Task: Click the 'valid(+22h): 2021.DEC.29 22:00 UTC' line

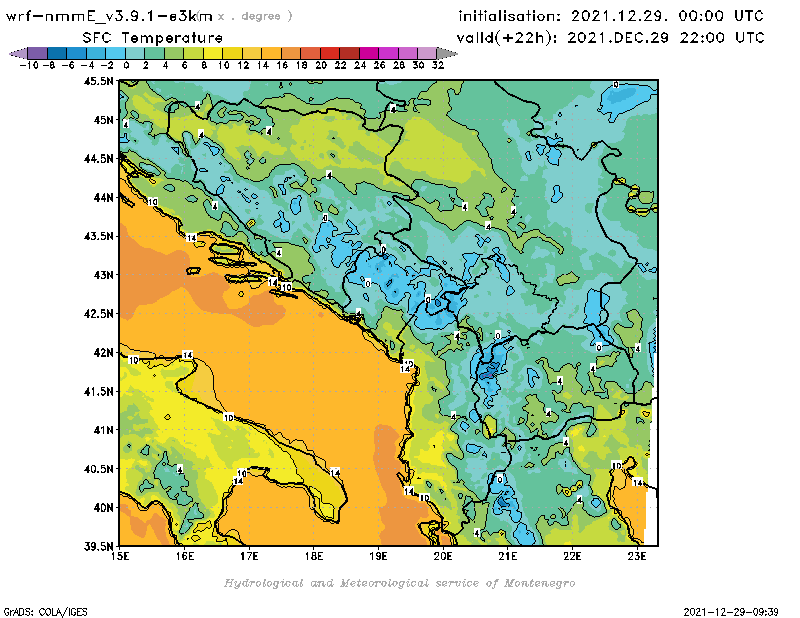Action: pos(610,37)
